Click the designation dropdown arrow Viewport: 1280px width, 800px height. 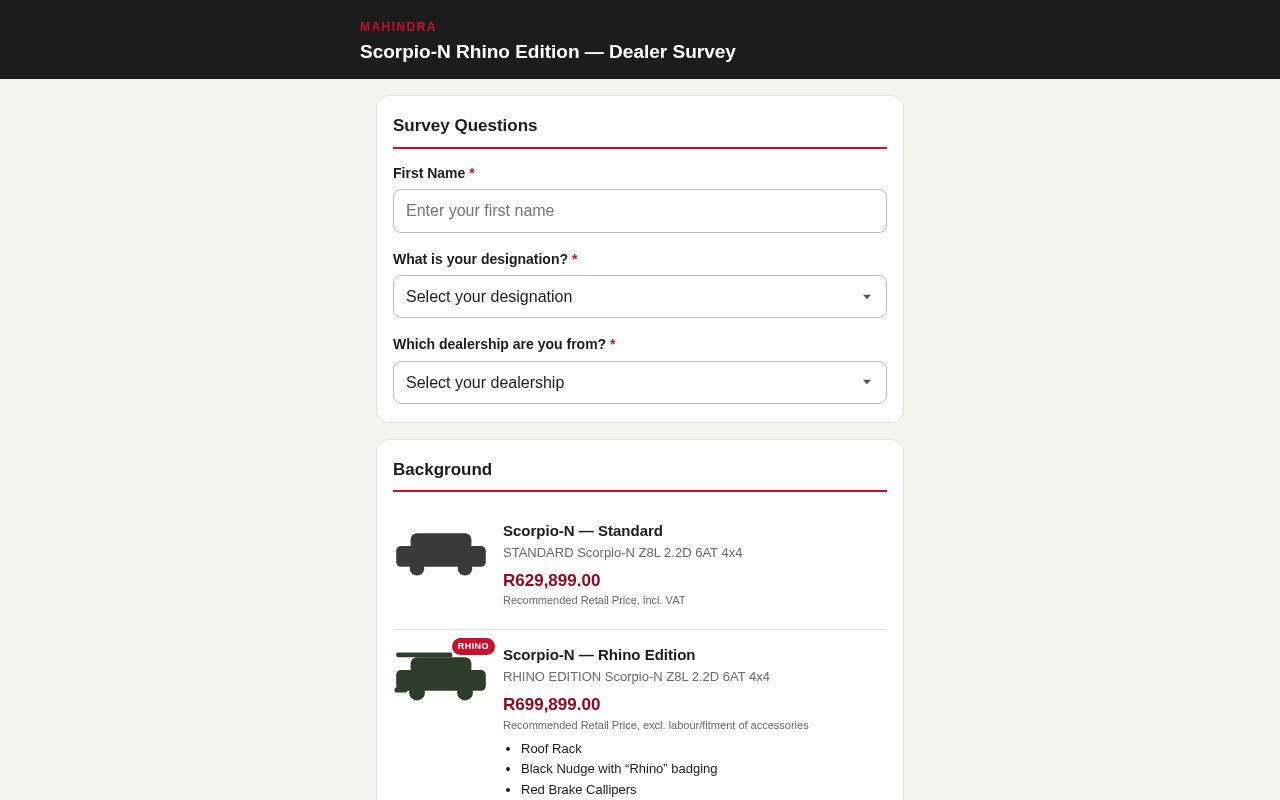click(x=867, y=297)
